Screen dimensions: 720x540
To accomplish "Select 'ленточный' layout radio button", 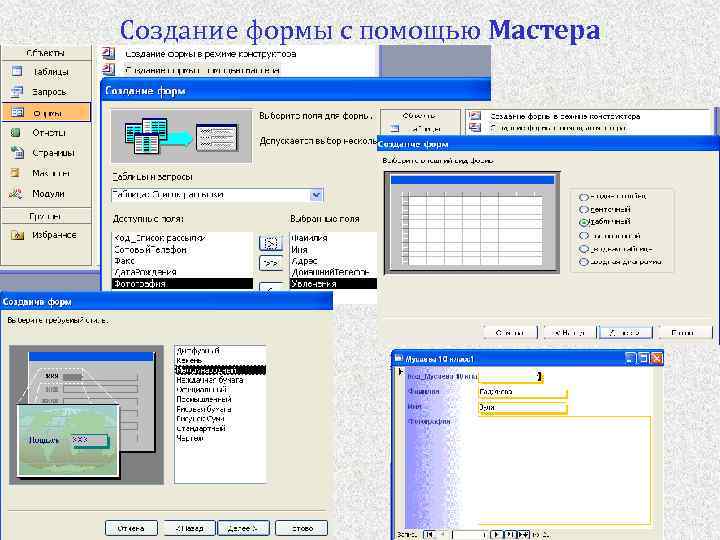I will tap(584, 209).
